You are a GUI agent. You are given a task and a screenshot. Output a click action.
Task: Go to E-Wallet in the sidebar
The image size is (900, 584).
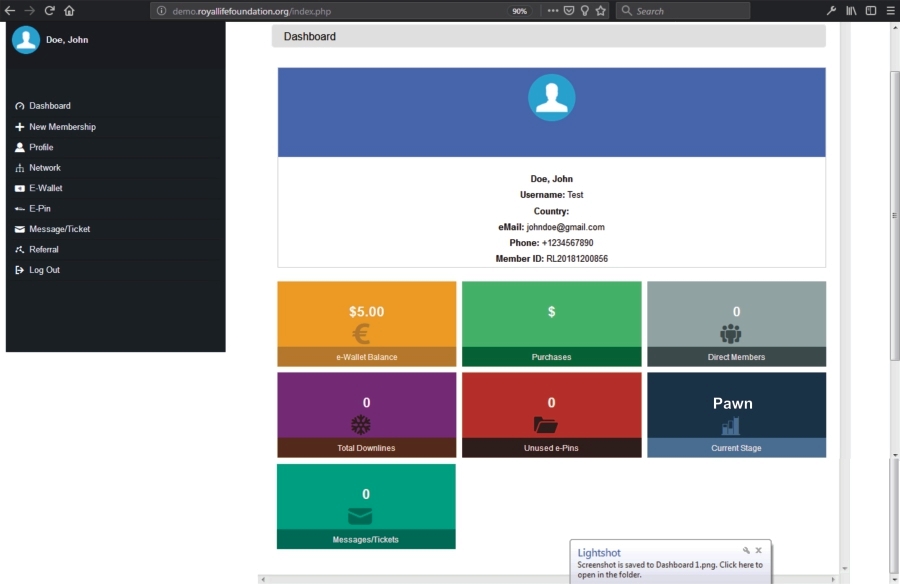(x=45, y=188)
